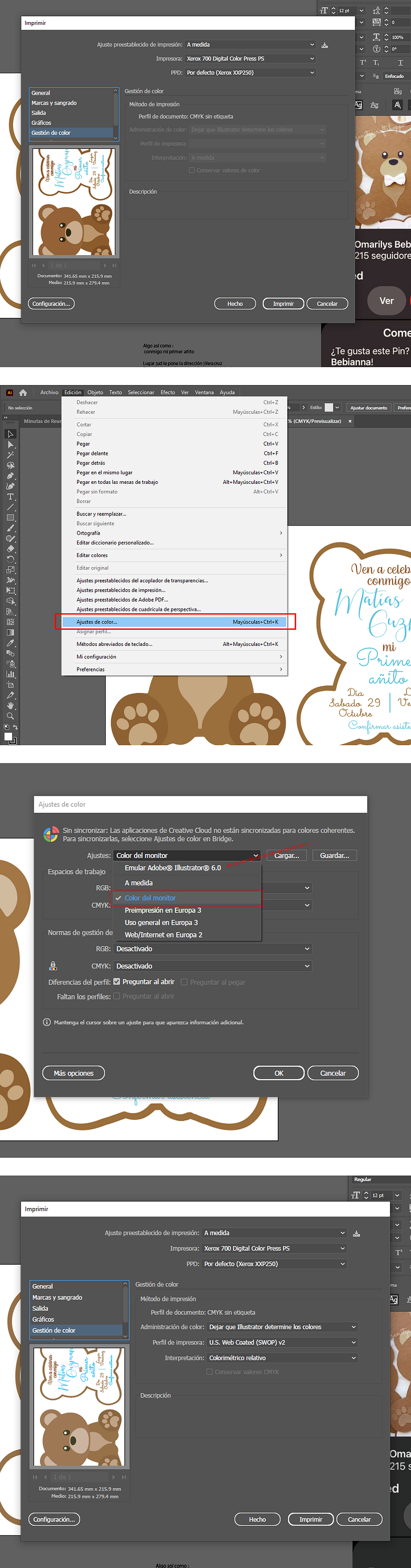Screen dimensions: 411x1568
Task: Open the Objeto menu
Action: tap(95, 393)
